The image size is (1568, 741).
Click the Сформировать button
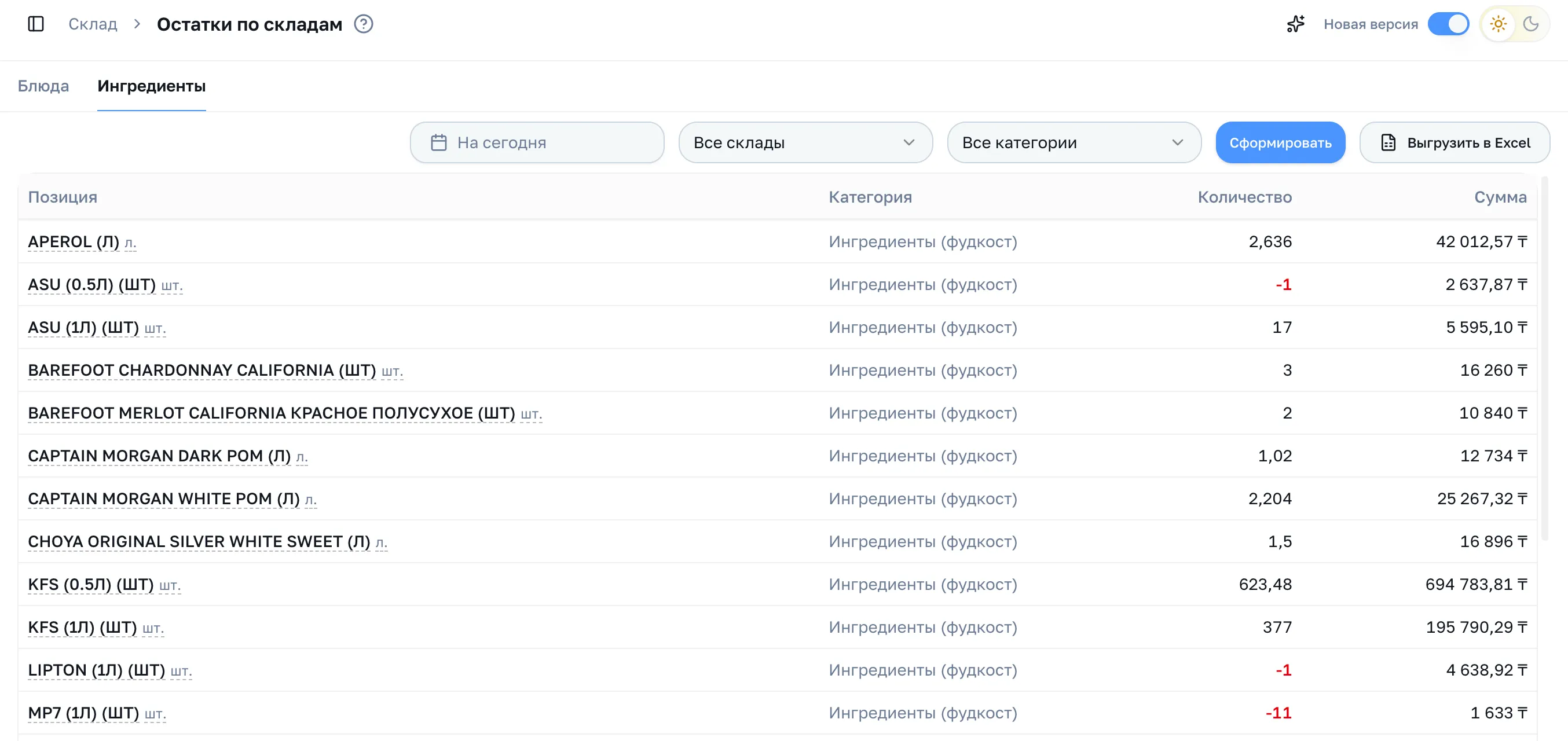(1280, 142)
